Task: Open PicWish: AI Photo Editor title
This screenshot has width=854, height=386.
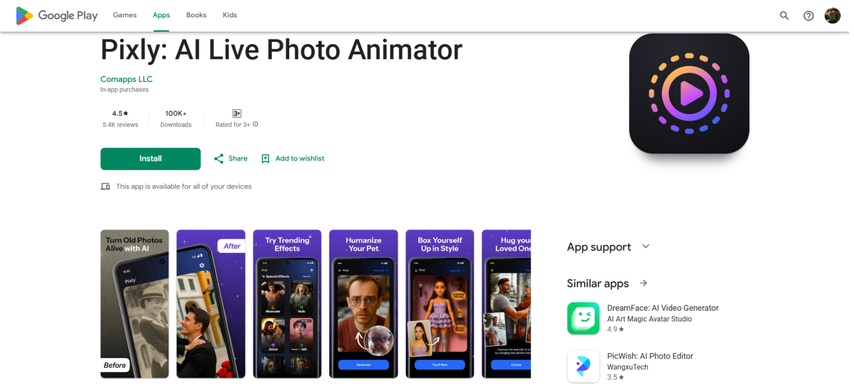Action: point(650,356)
